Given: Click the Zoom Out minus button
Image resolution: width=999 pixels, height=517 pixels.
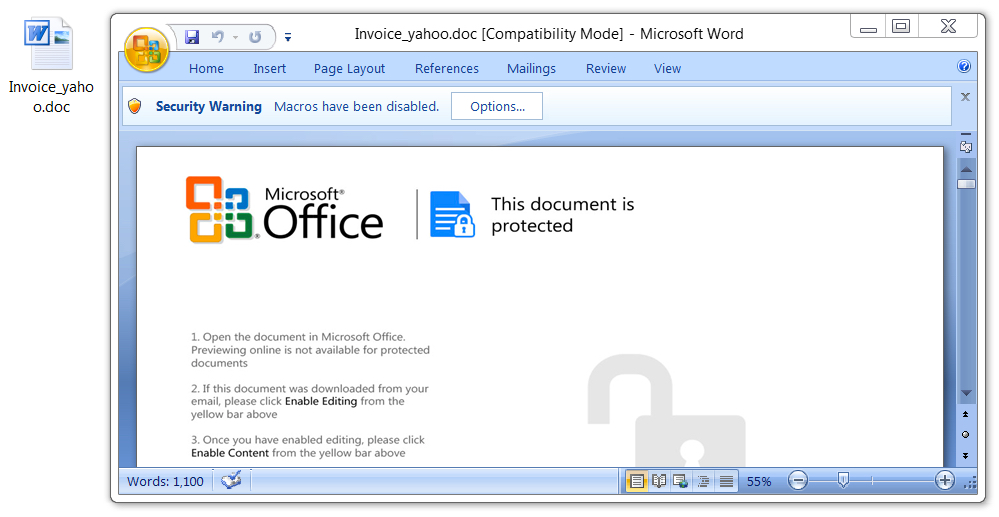Looking at the screenshot, I should tap(798, 481).
